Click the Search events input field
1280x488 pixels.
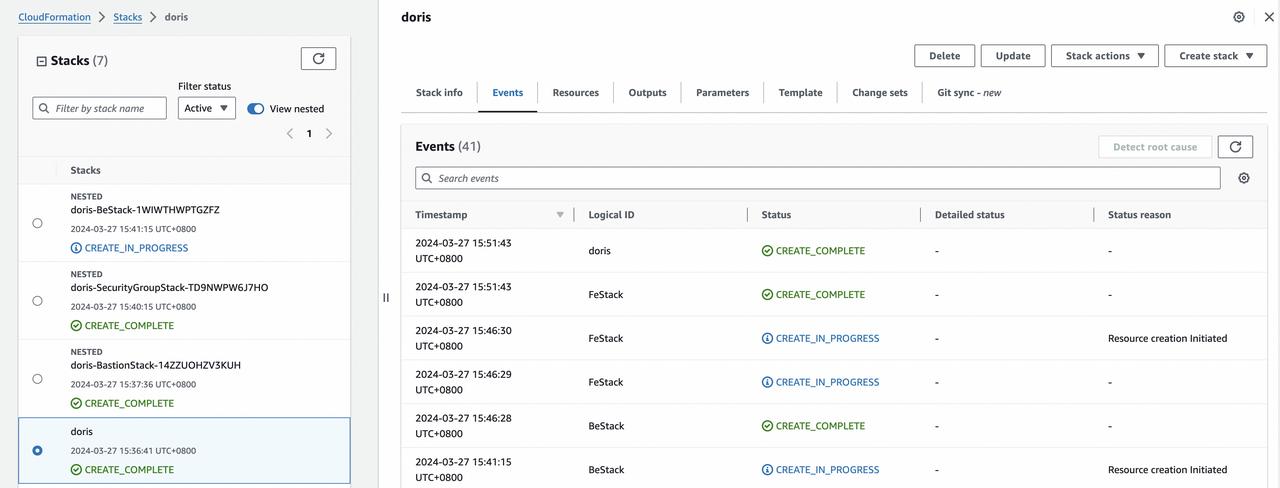(x=820, y=178)
